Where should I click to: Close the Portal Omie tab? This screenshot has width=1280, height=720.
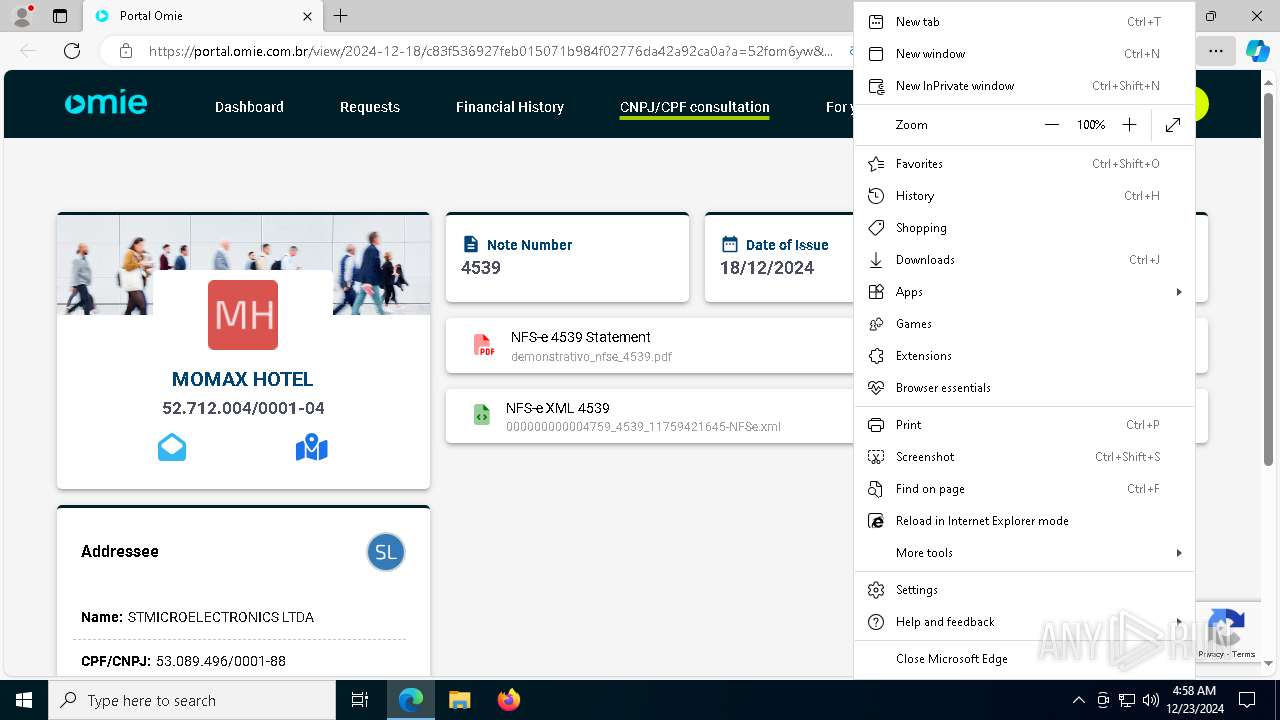coord(308,16)
